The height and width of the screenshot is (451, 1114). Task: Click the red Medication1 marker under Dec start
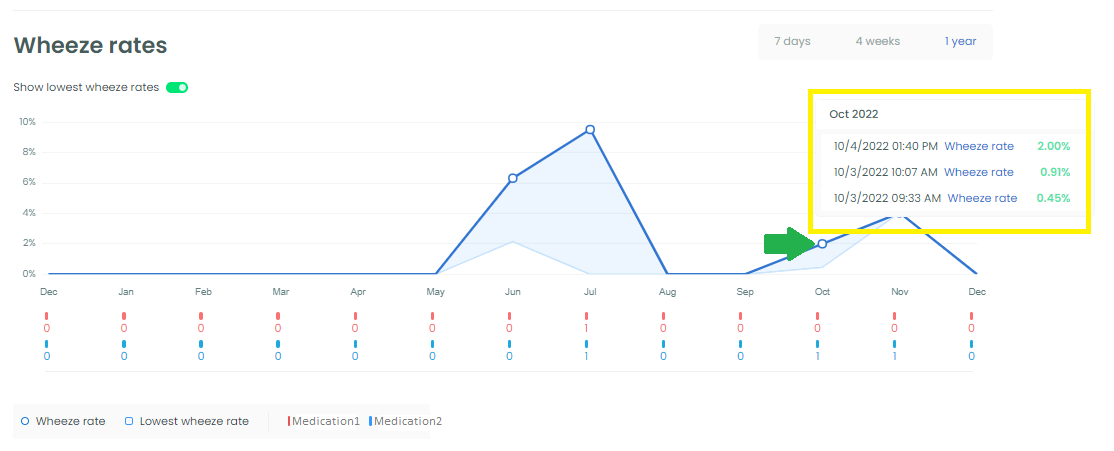tap(47, 316)
